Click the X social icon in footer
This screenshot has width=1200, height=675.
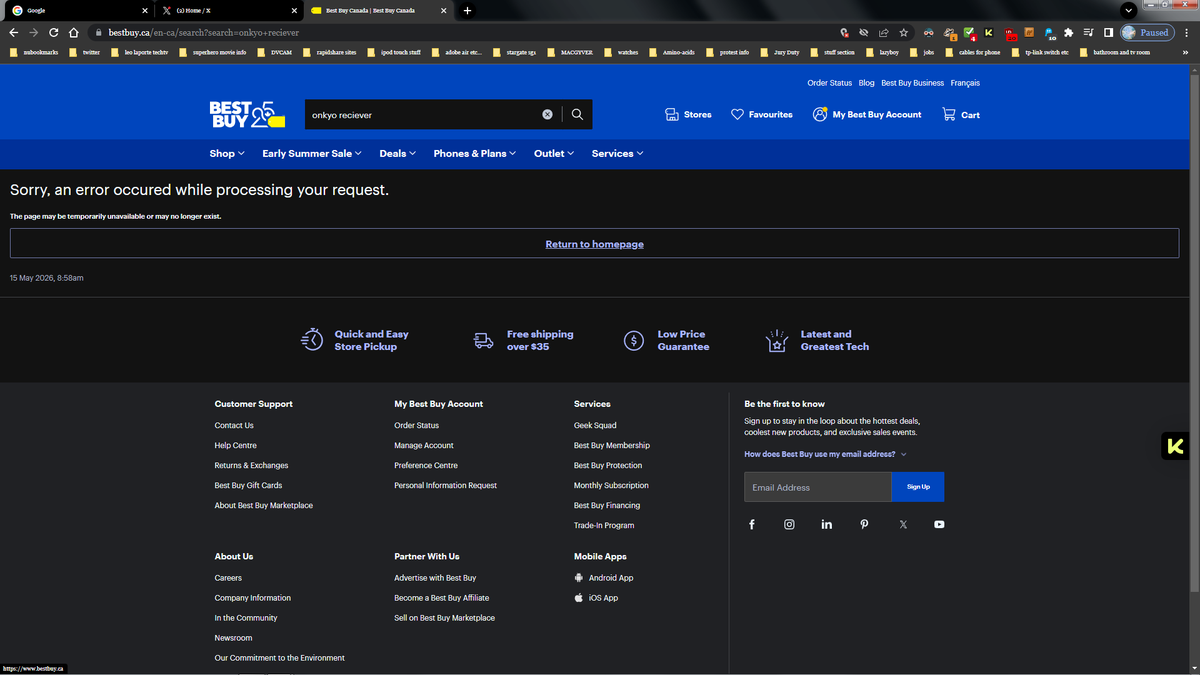pyautogui.click(x=903, y=524)
